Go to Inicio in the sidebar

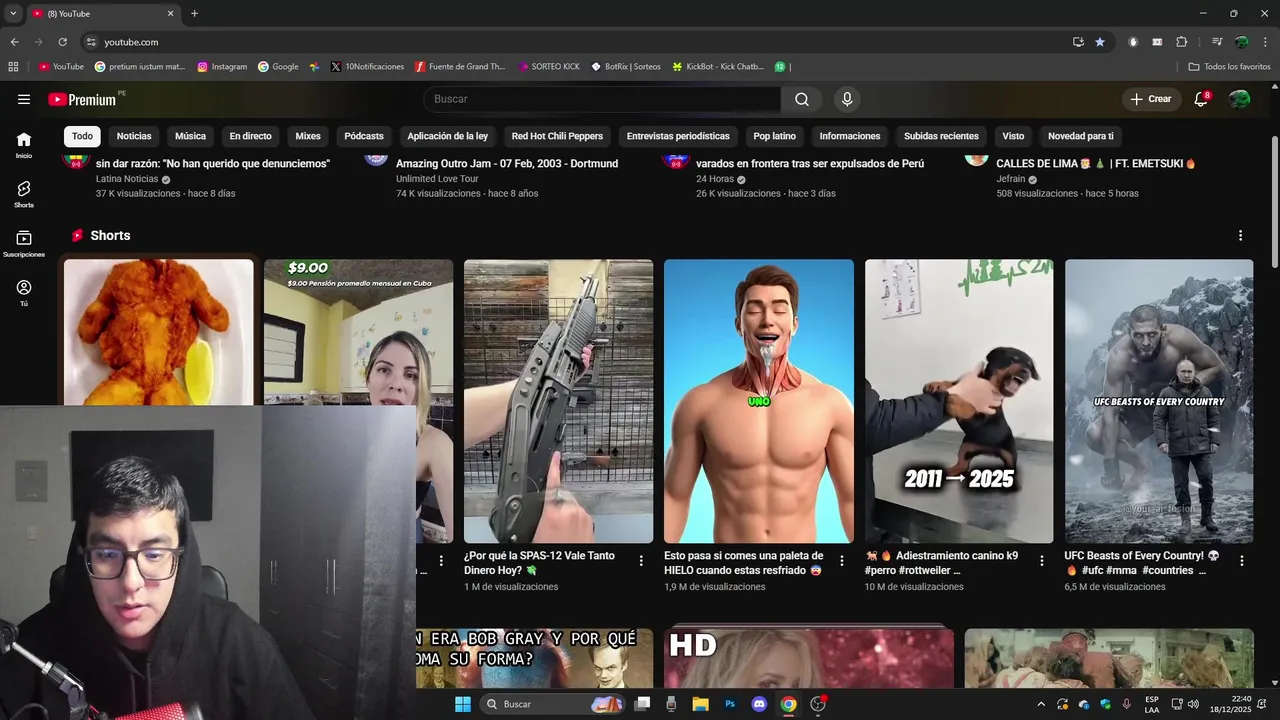[x=24, y=145]
